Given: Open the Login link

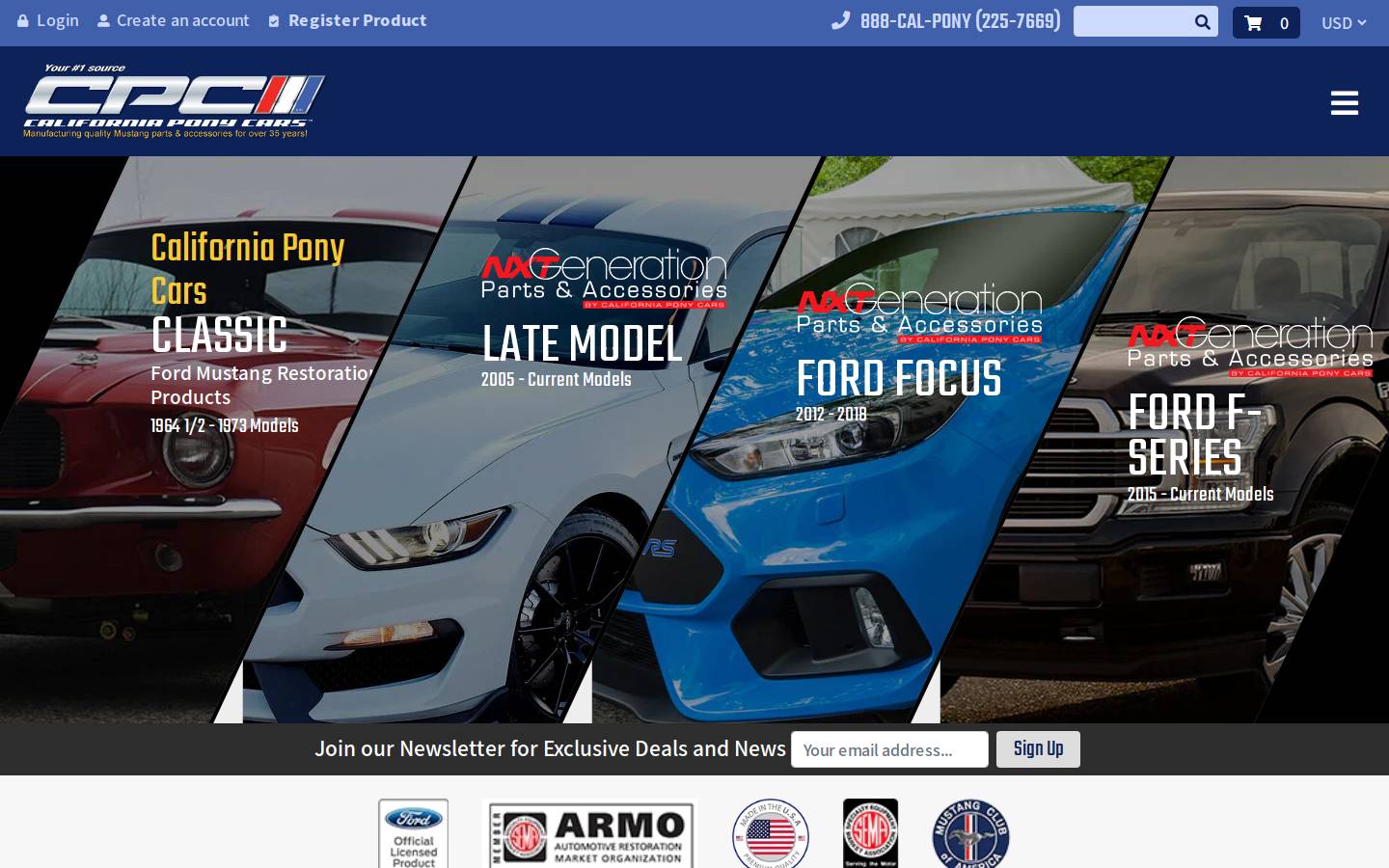Looking at the screenshot, I should click(x=58, y=20).
